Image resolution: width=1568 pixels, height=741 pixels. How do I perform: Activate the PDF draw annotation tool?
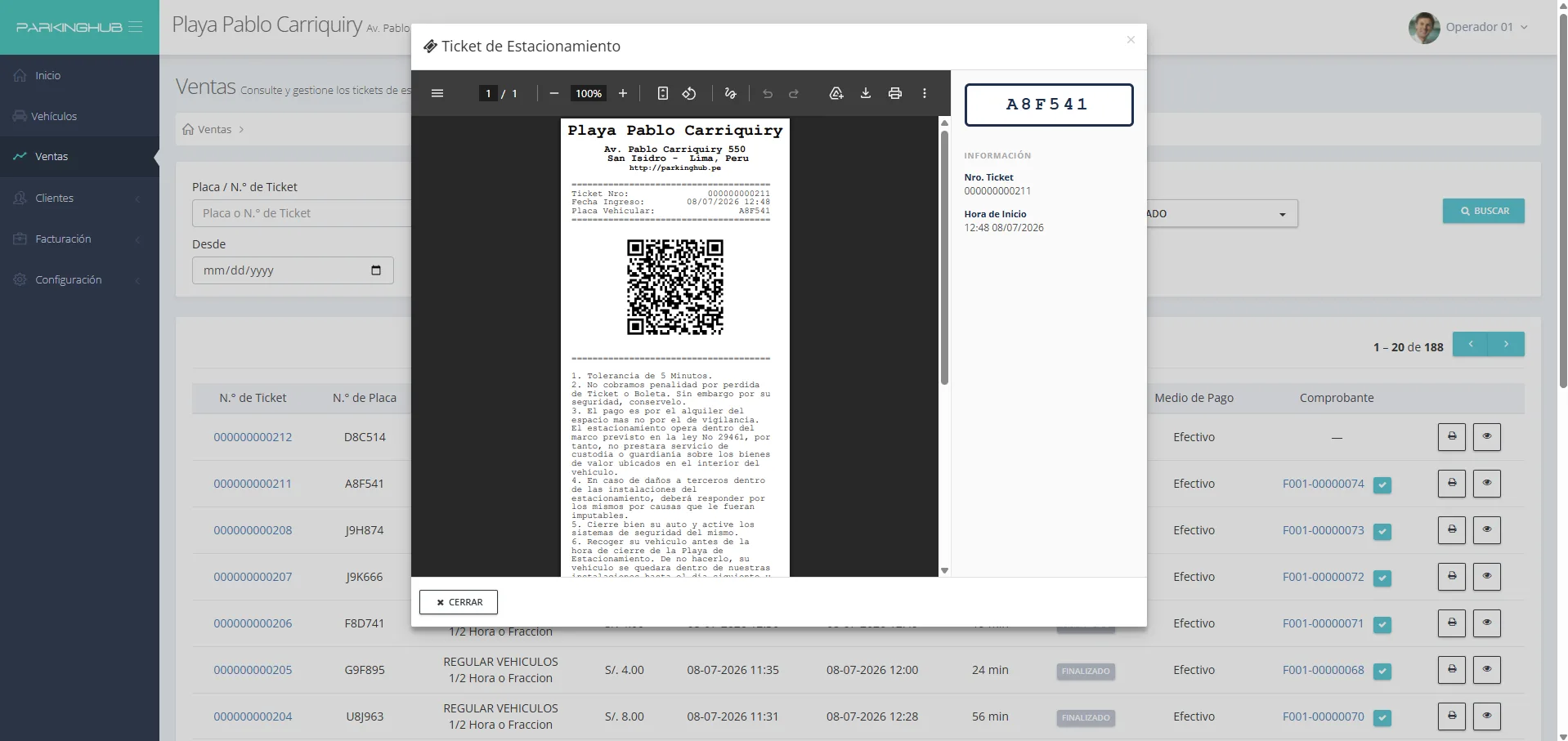coord(731,93)
